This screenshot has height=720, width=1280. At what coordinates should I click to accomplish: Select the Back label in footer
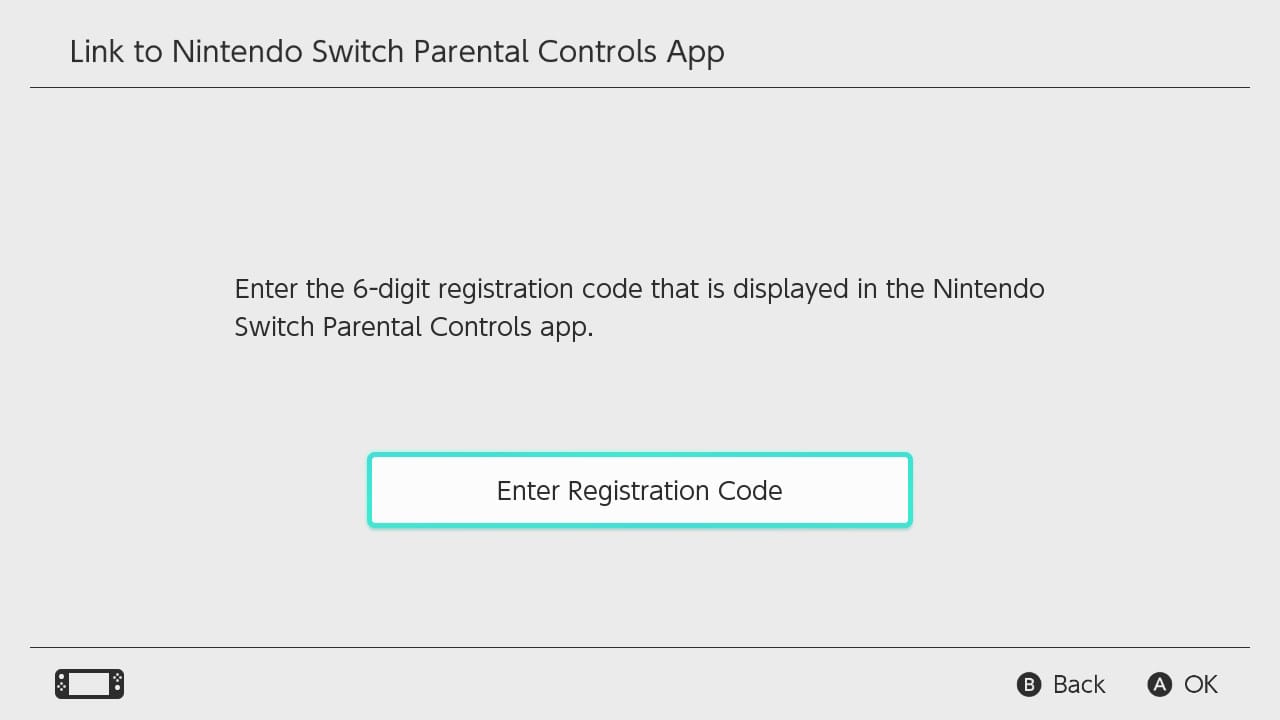pyautogui.click(x=1078, y=684)
